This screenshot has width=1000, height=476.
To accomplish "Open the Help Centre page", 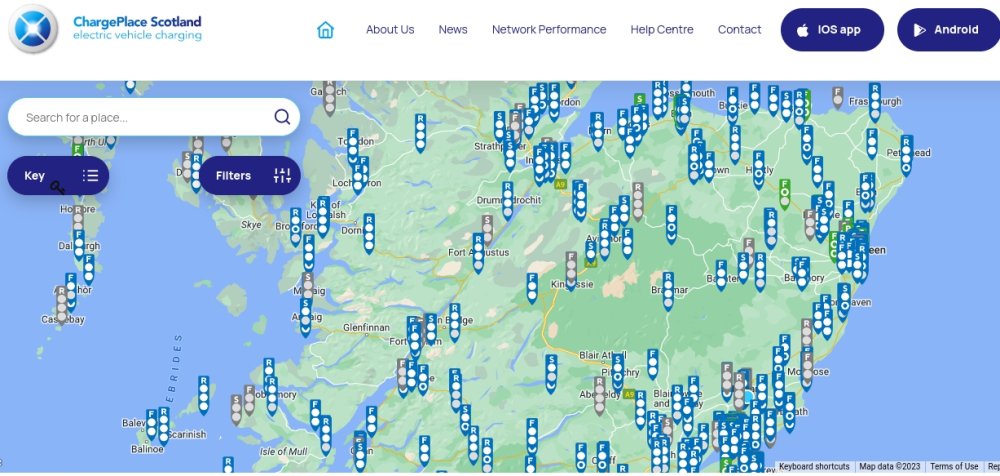I will [662, 29].
